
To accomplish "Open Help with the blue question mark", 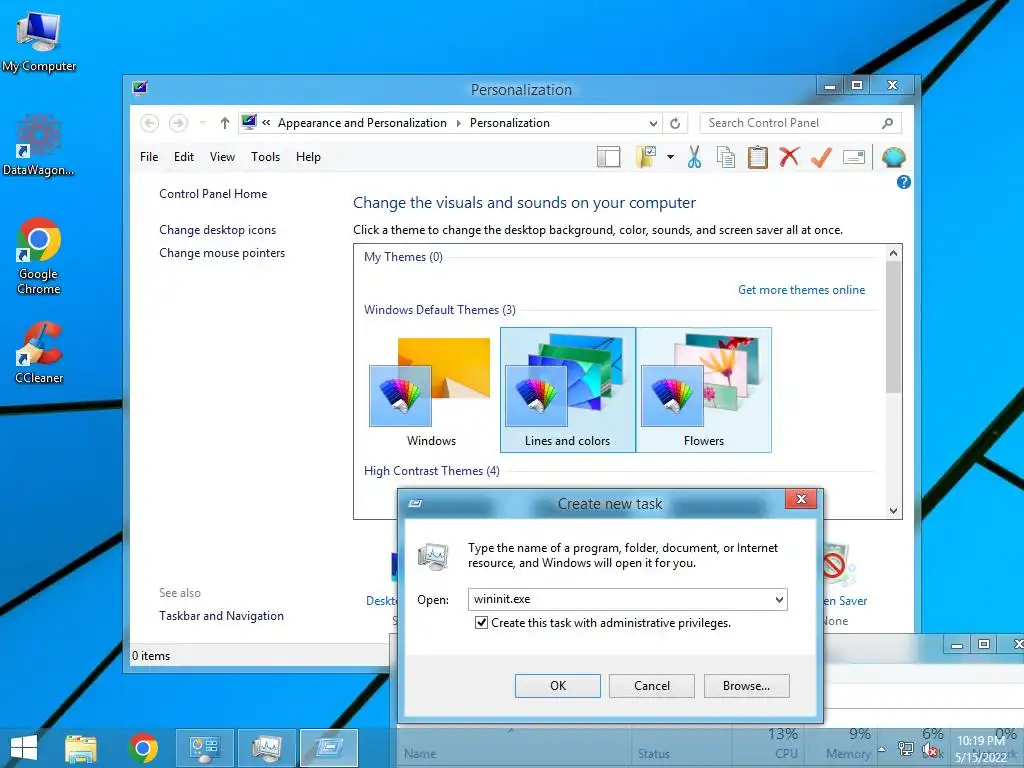I will pyautogui.click(x=903, y=182).
